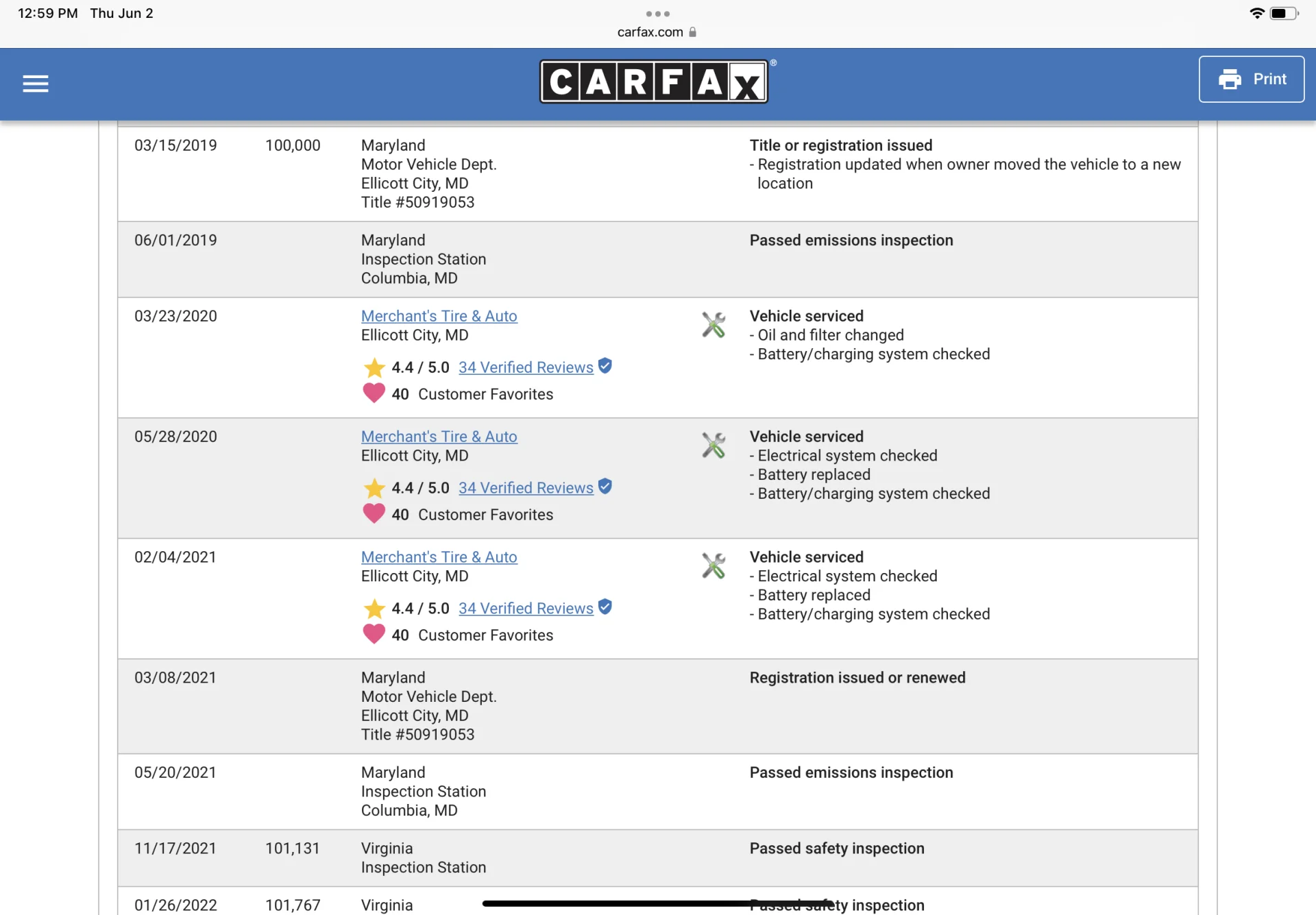The height and width of the screenshot is (915, 1316).
Task: Open Merchant's Tire & Auto link dated 03/23/2020
Action: click(439, 316)
